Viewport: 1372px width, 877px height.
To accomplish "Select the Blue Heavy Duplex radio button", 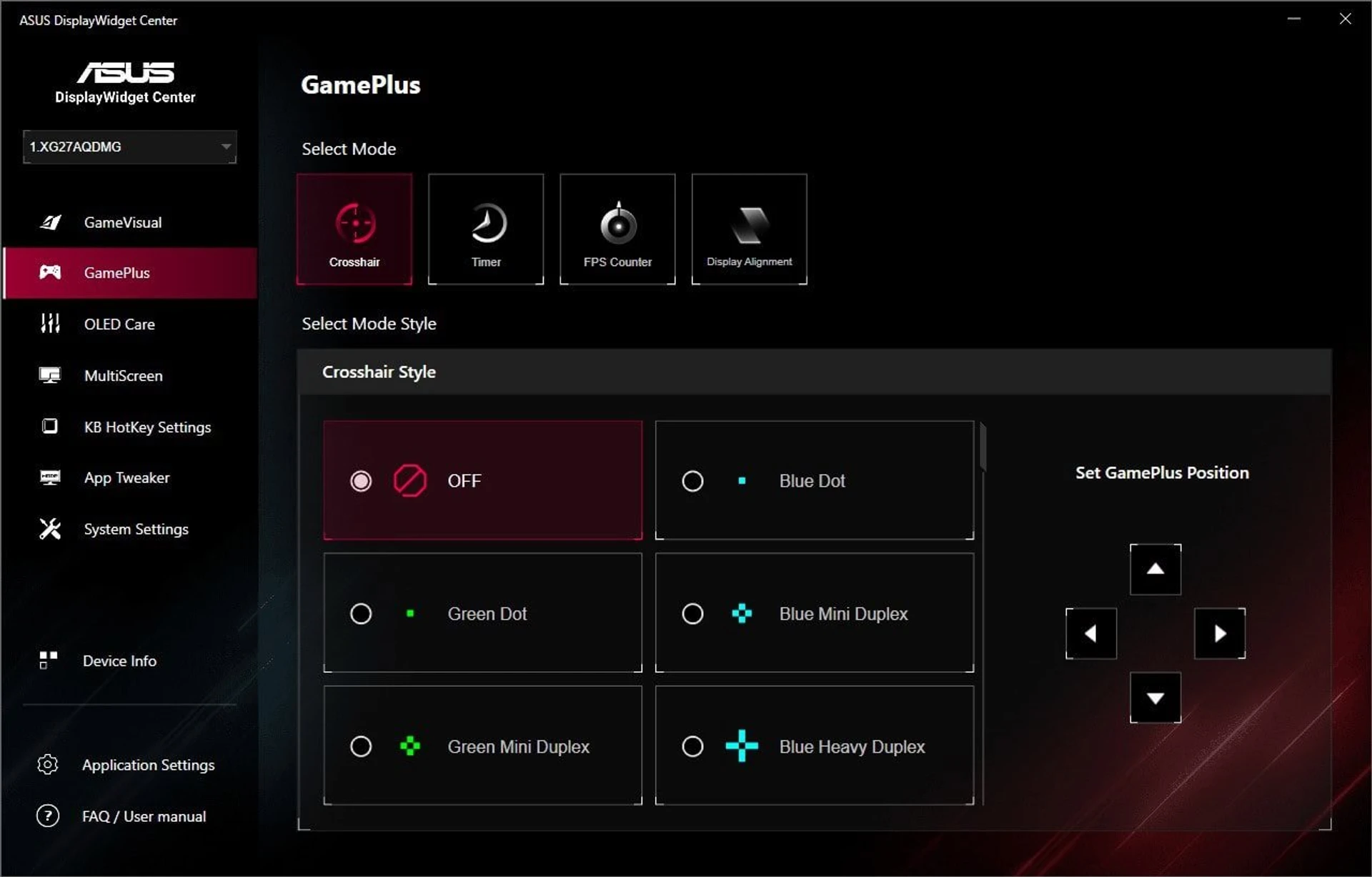I will [692, 746].
